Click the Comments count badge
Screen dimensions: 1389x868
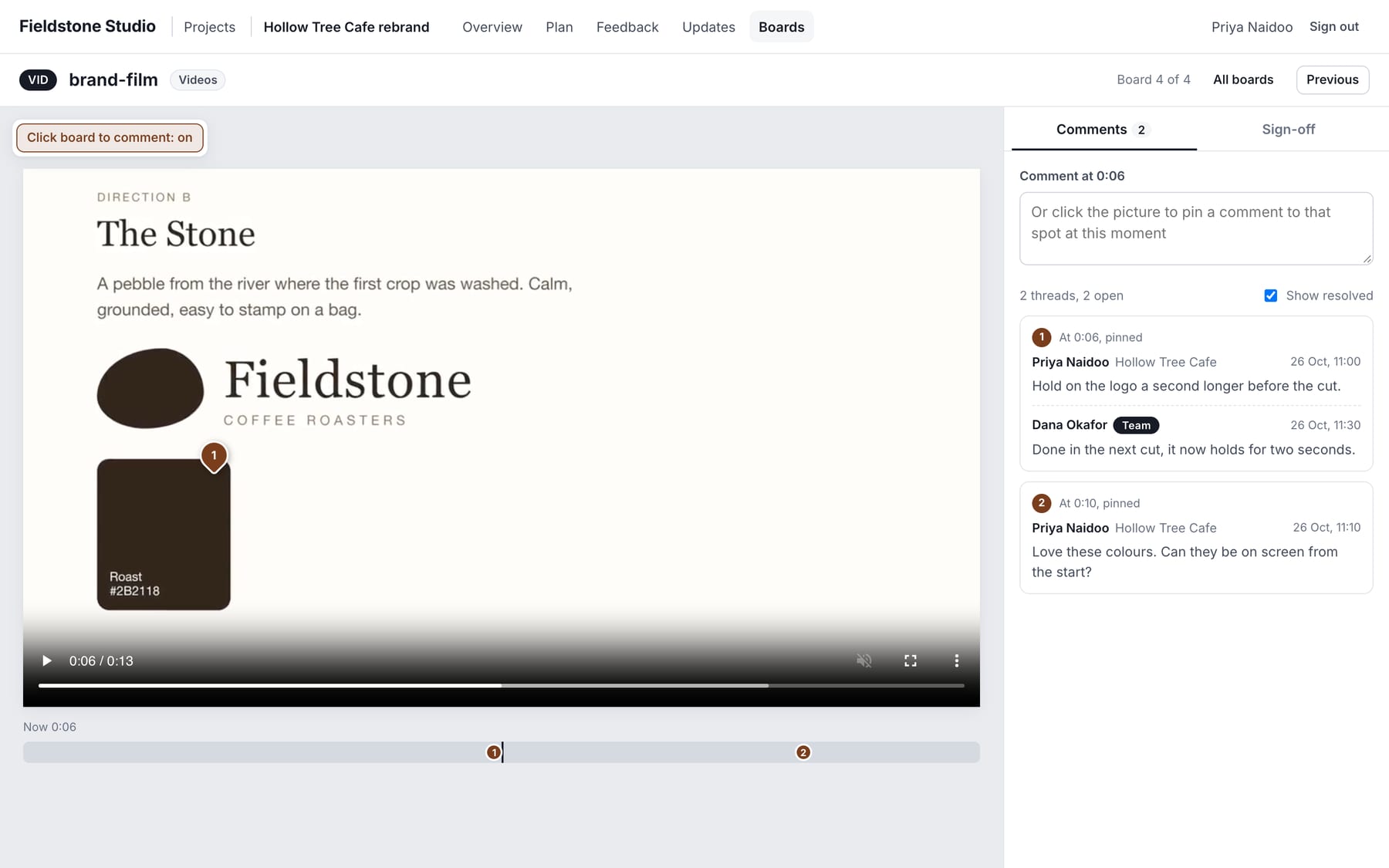tap(1141, 130)
